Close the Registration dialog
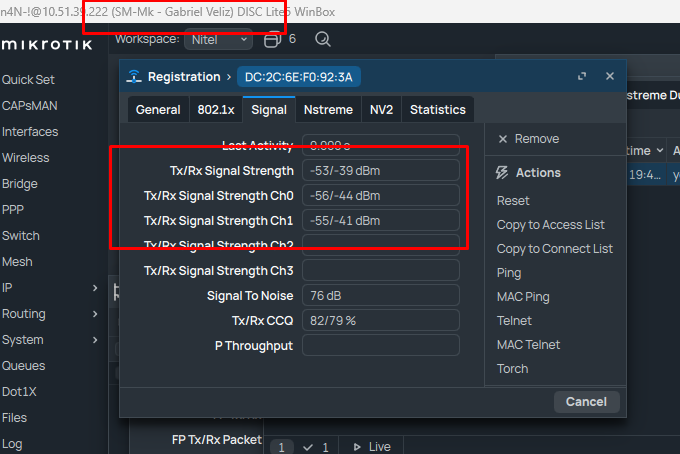This screenshot has height=454, width=680. [x=610, y=77]
